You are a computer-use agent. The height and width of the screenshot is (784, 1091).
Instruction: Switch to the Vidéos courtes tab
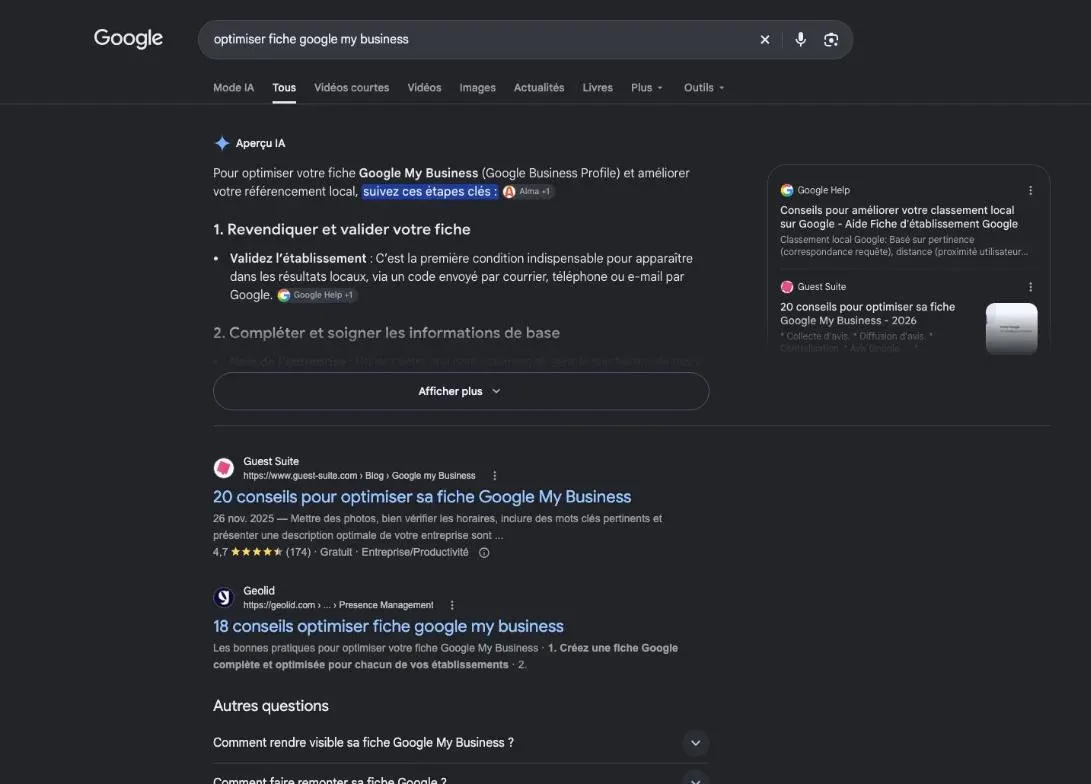351,88
